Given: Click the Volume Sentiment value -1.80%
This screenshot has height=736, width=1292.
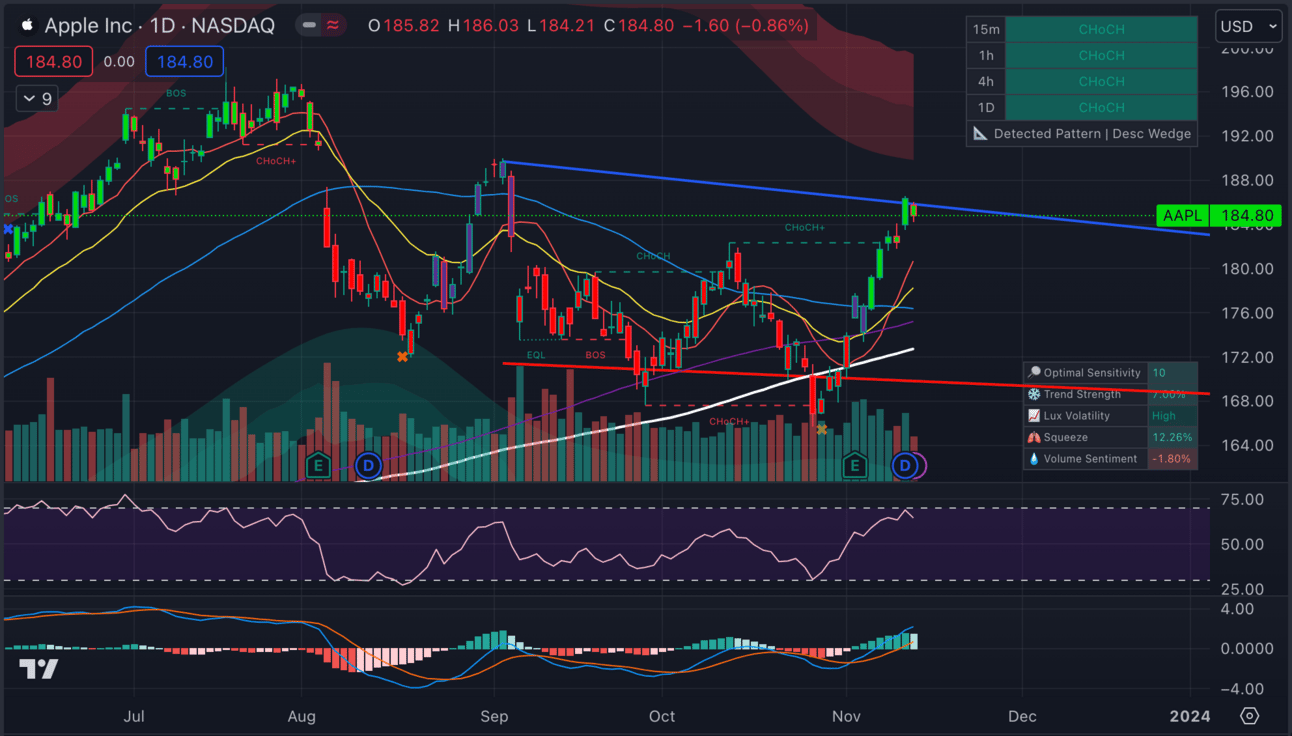Looking at the screenshot, I should (x=1171, y=459).
